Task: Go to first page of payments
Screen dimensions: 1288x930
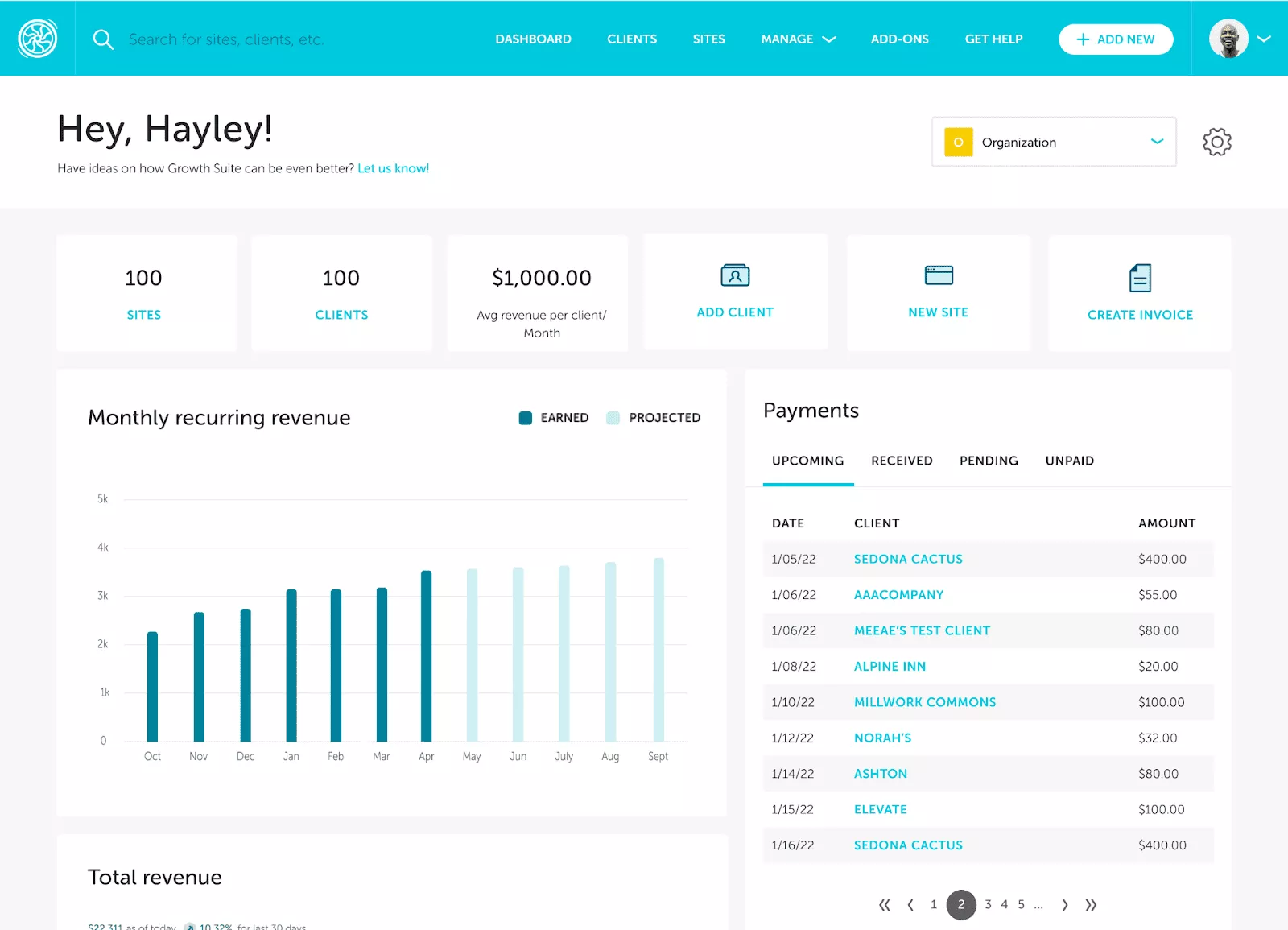Action: point(885,905)
